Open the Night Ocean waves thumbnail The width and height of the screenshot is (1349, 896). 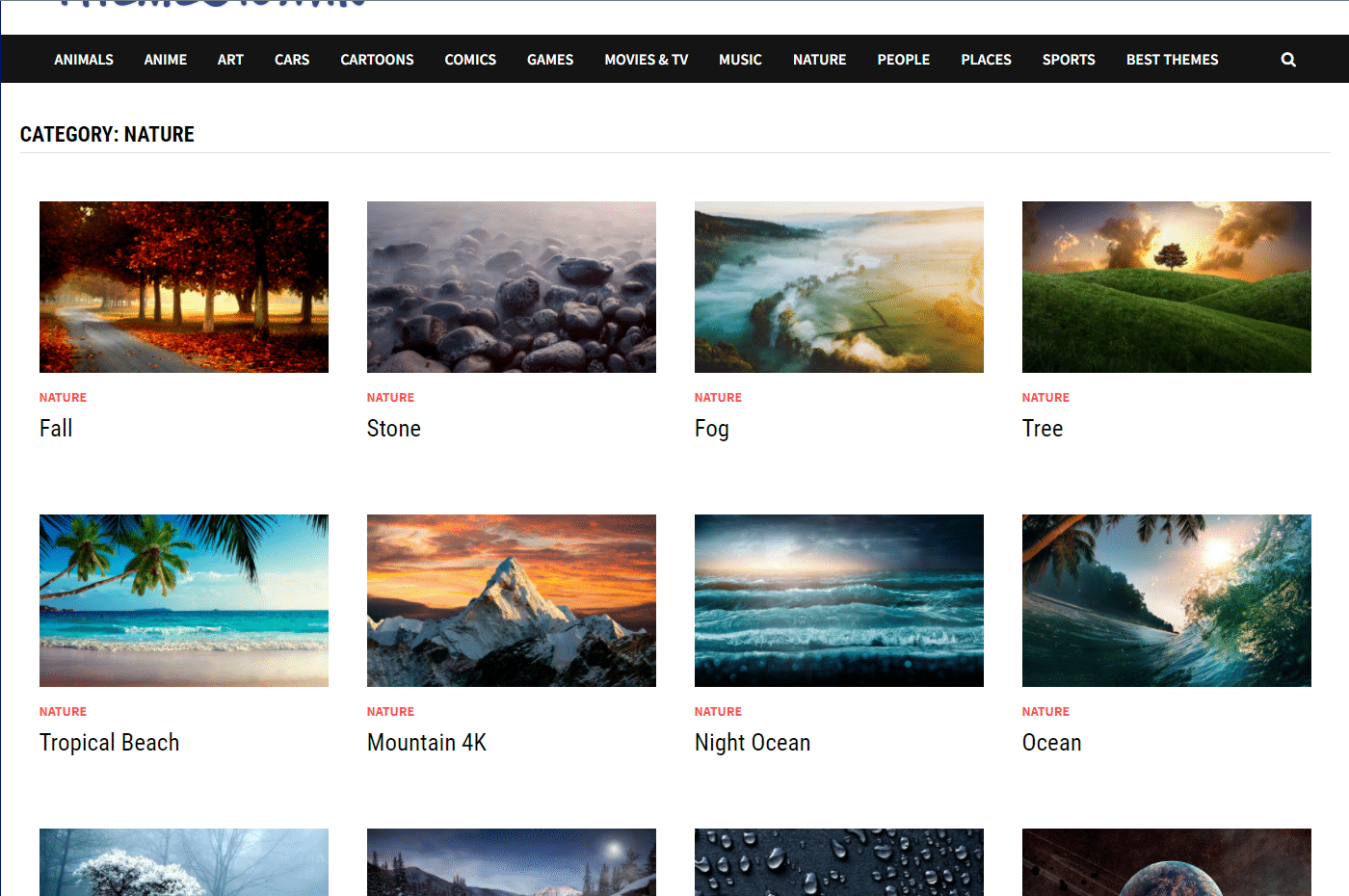[x=839, y=600]
